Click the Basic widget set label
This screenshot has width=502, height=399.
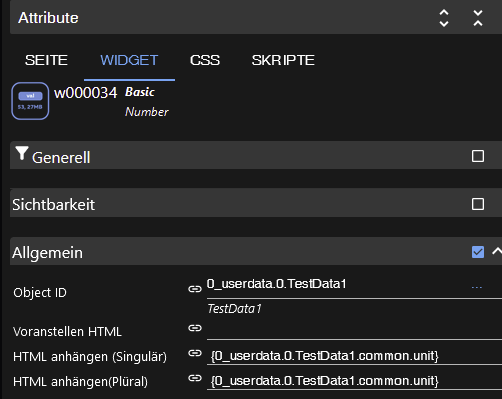coord(140,92)
